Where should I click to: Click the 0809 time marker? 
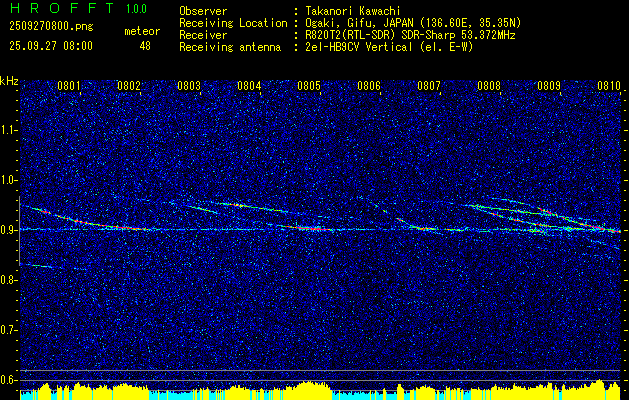tap(549, 86)
